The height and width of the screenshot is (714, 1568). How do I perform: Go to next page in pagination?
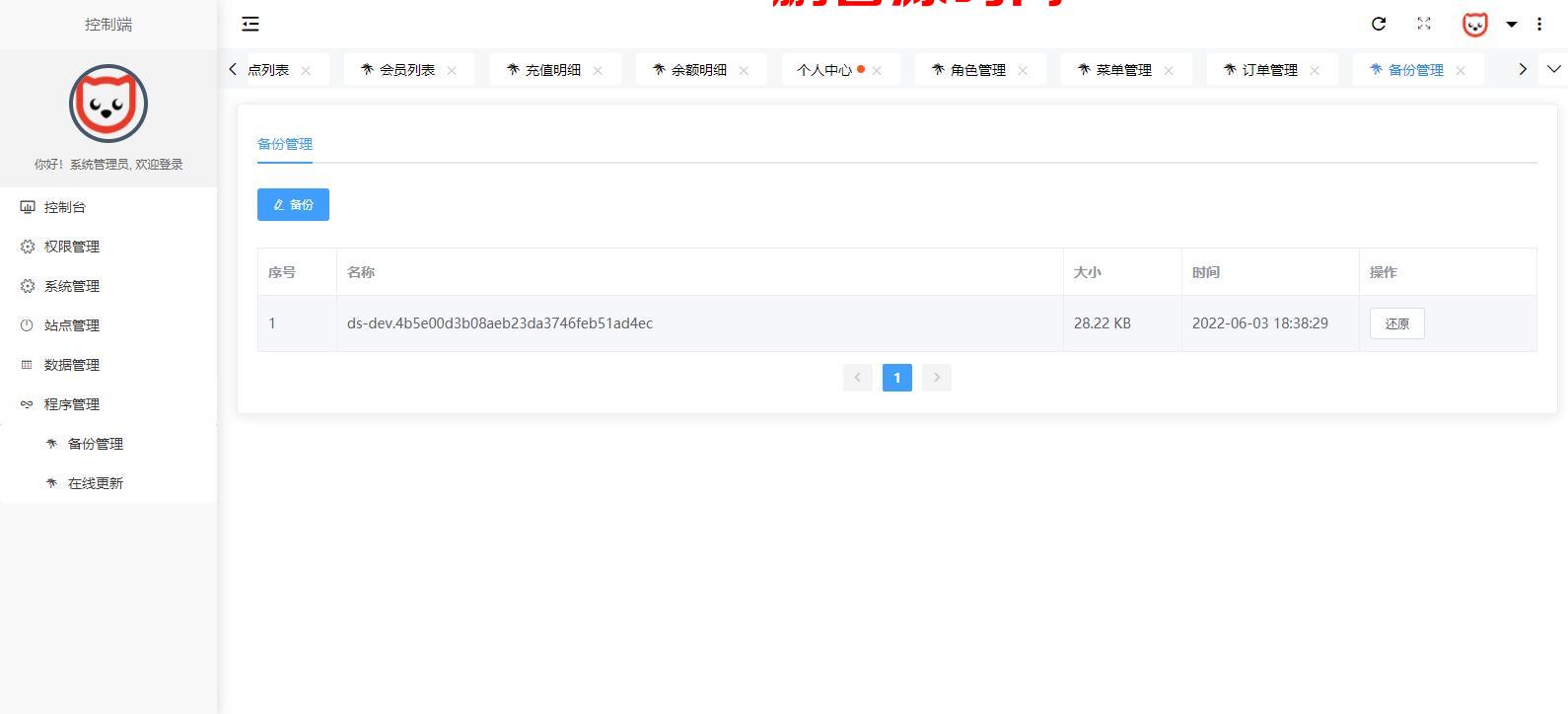pos(937,378)
